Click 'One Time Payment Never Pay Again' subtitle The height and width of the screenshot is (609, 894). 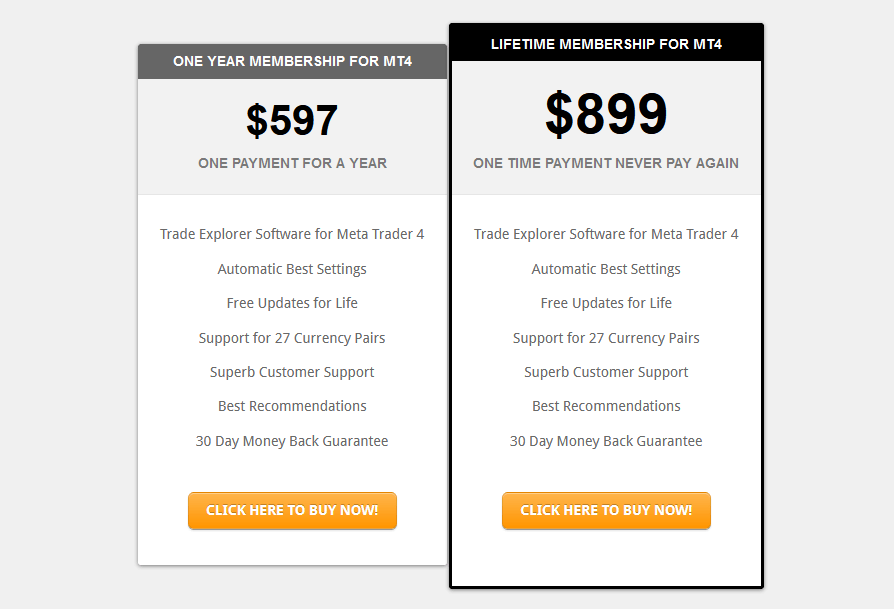pyautogui.click(x=606, y=163)
